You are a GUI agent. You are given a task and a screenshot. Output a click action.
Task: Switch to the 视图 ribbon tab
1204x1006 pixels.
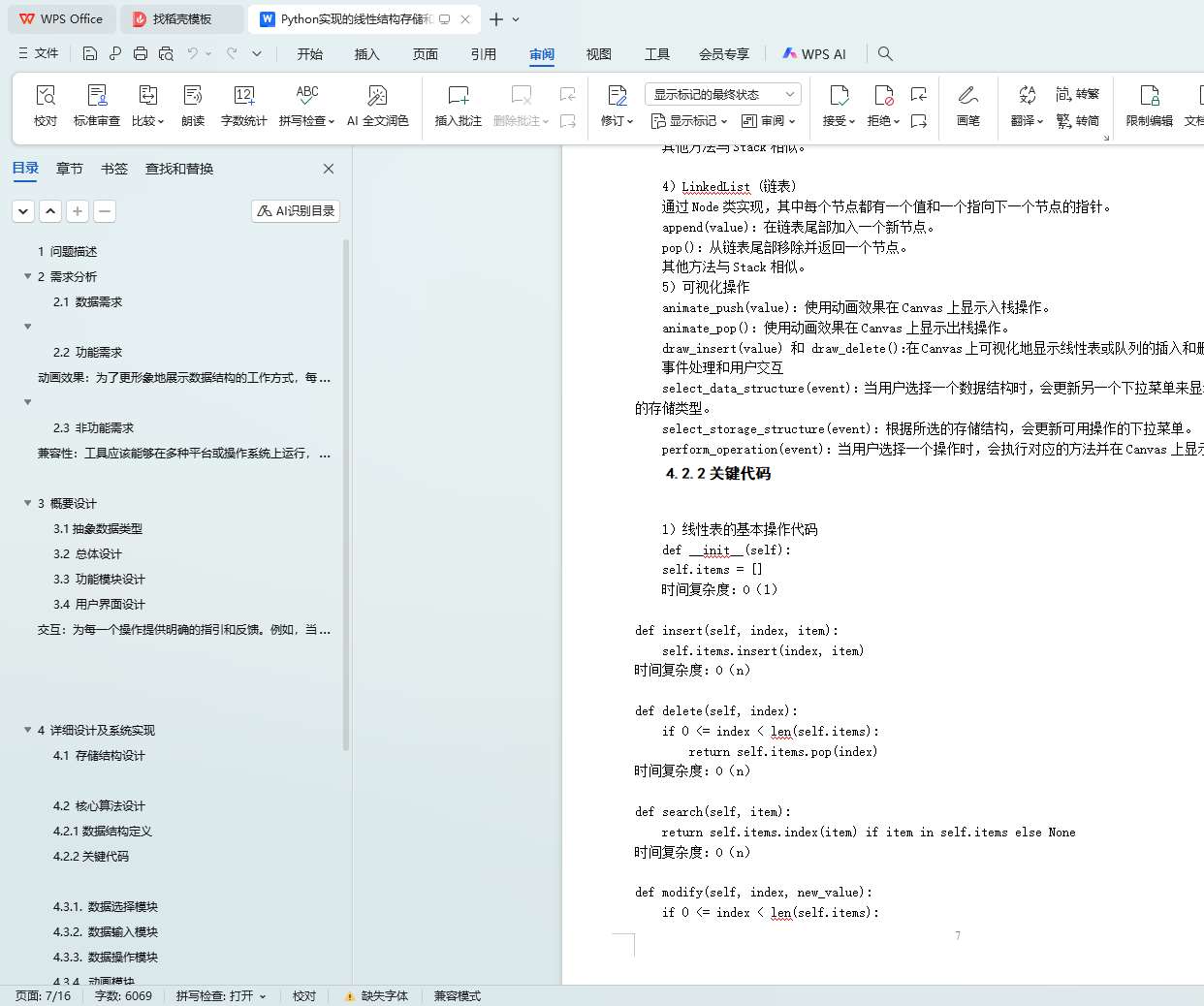[598, 54]
